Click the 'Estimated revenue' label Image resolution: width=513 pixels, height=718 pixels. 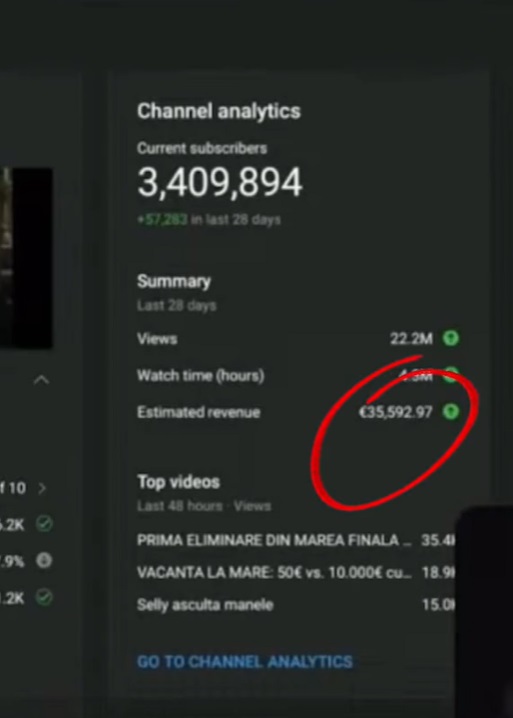[x=199, y=412]
